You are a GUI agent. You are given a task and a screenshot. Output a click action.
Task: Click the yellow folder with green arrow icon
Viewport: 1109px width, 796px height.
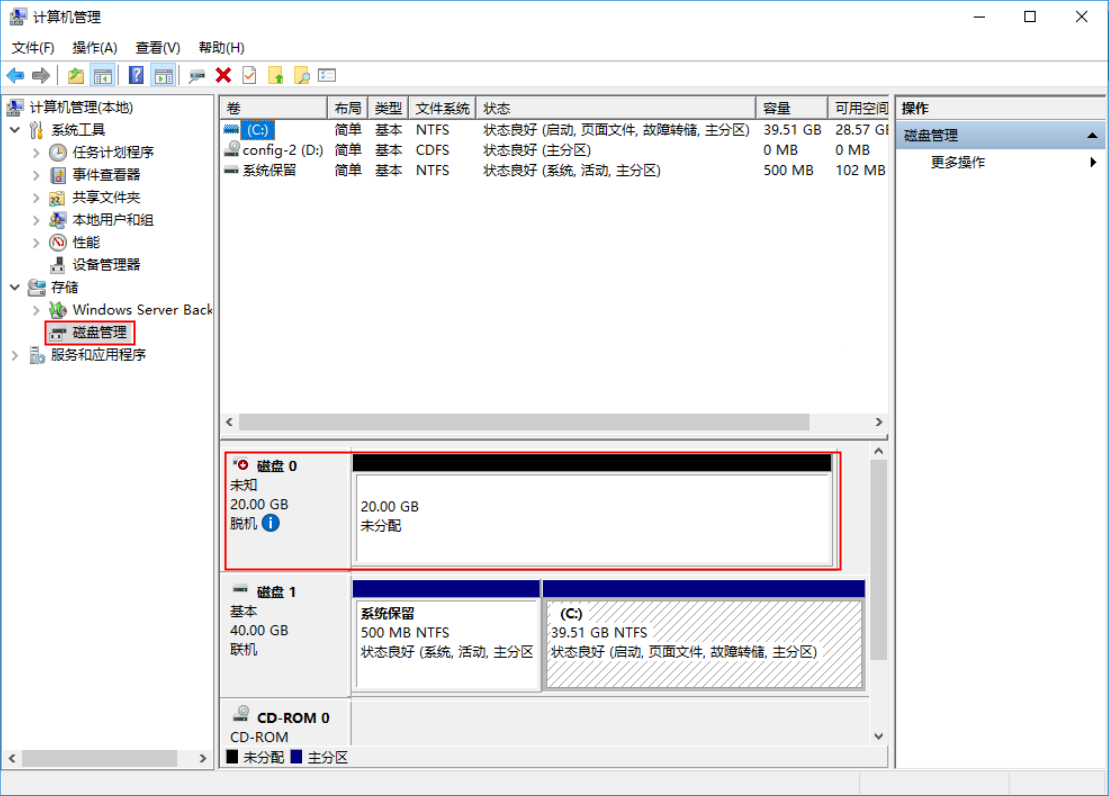click(276, 75)
